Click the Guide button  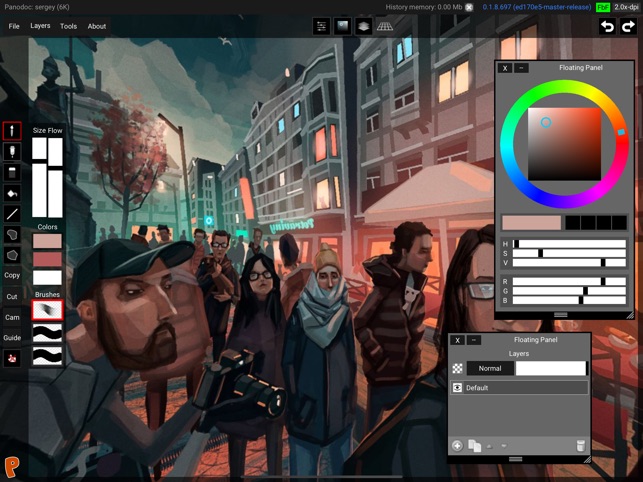[12, 338]
